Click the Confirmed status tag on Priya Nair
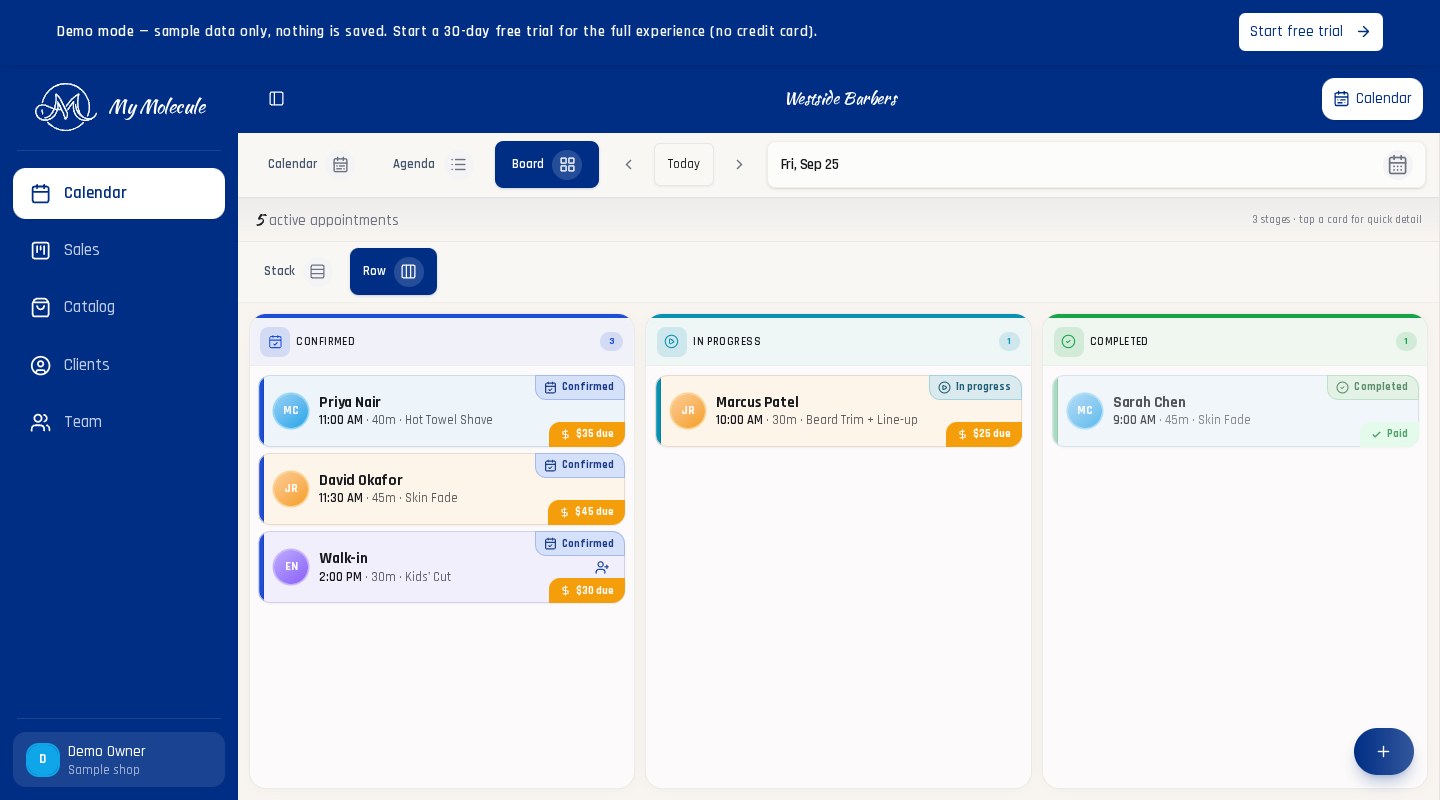 (x=580, y=387)
